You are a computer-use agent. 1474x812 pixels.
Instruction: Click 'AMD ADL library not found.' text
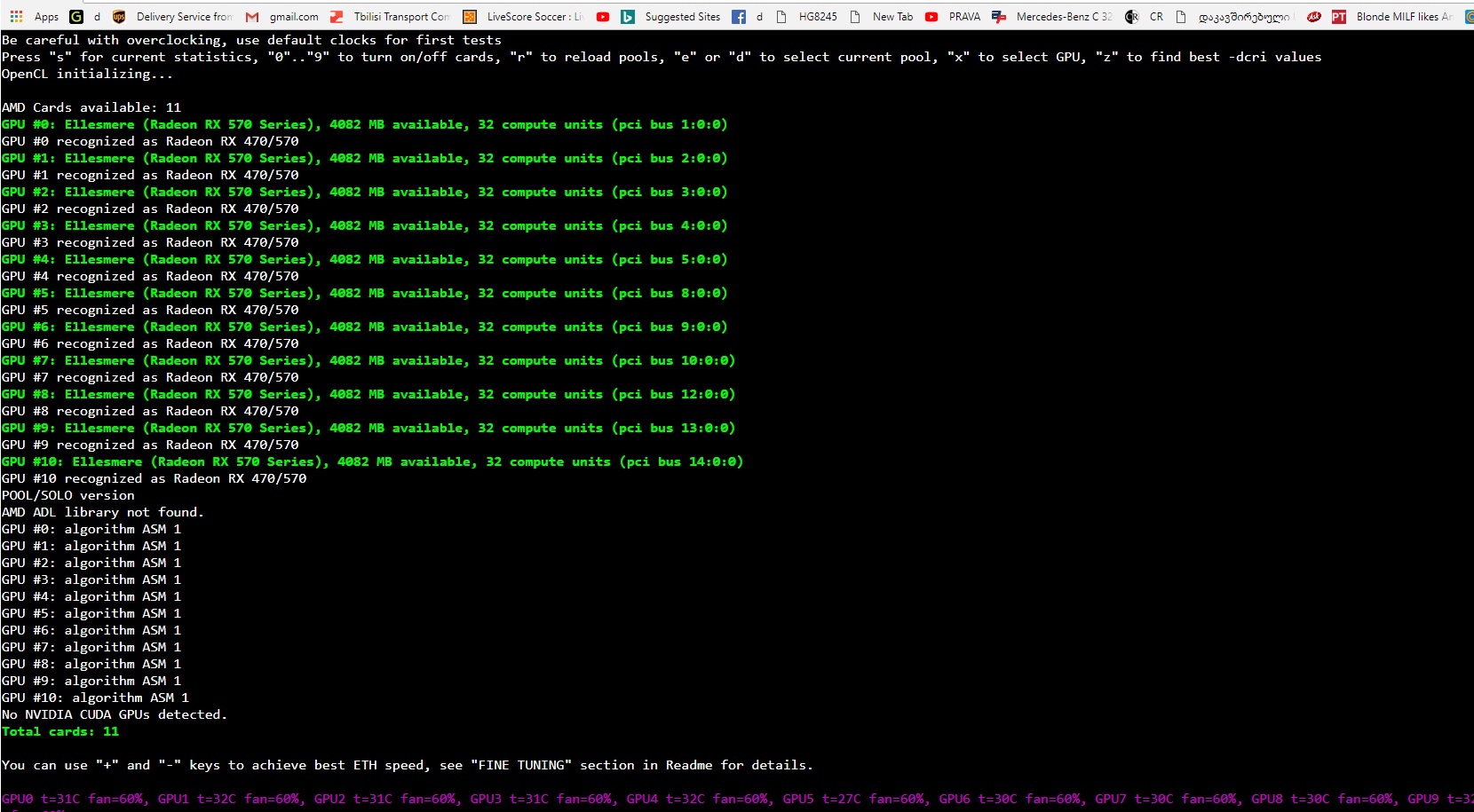pyautogui.click(x=103, y=512)
